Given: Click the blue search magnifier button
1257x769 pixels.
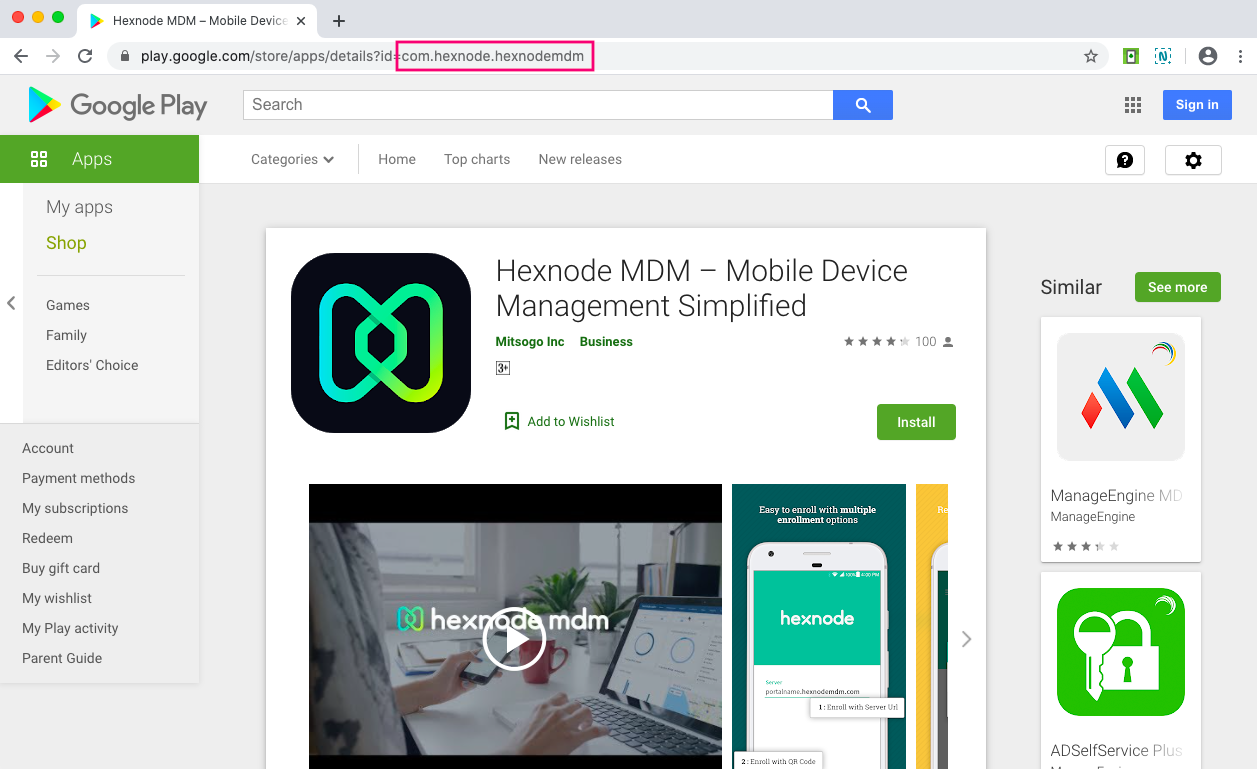Looking at the screenshot, I should coord(863,105).
